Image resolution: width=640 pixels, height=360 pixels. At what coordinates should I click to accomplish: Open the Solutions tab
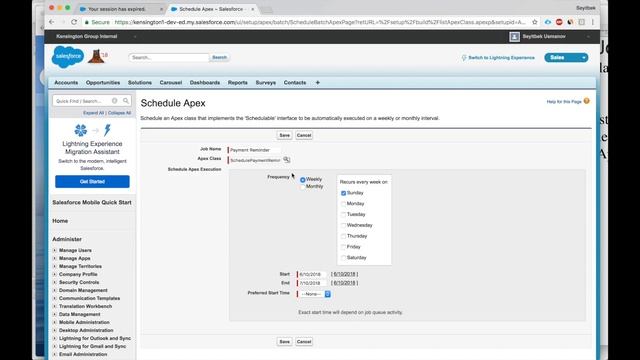(x=140, y=82)
